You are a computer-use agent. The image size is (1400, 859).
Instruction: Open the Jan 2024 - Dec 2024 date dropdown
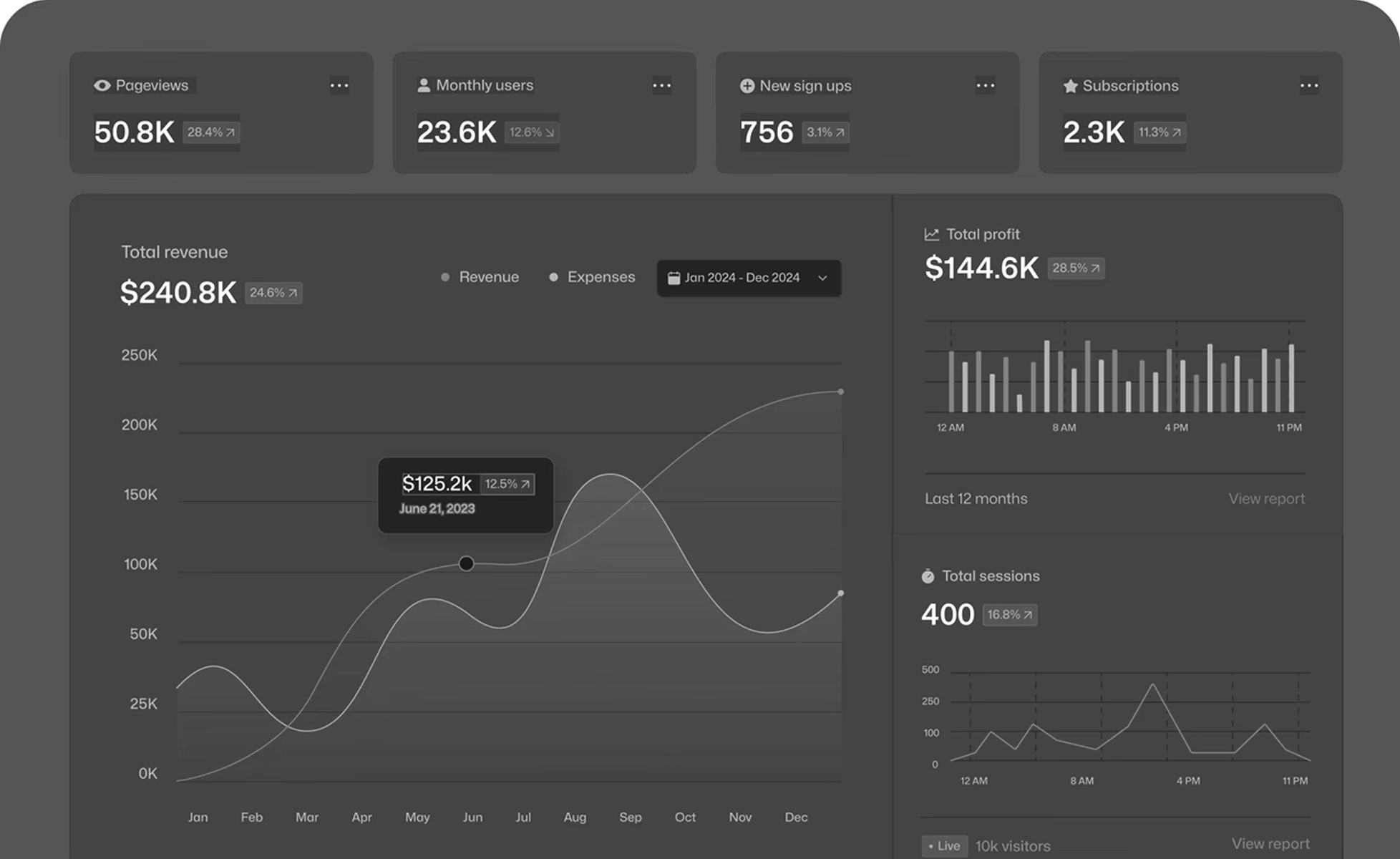point(749,278)
